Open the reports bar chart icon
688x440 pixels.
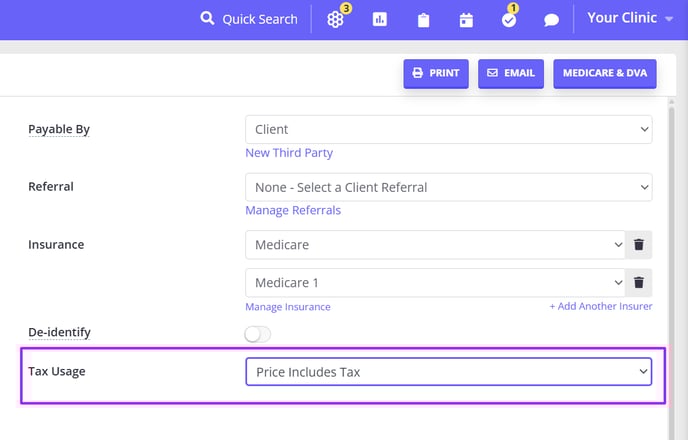point(380,19)
